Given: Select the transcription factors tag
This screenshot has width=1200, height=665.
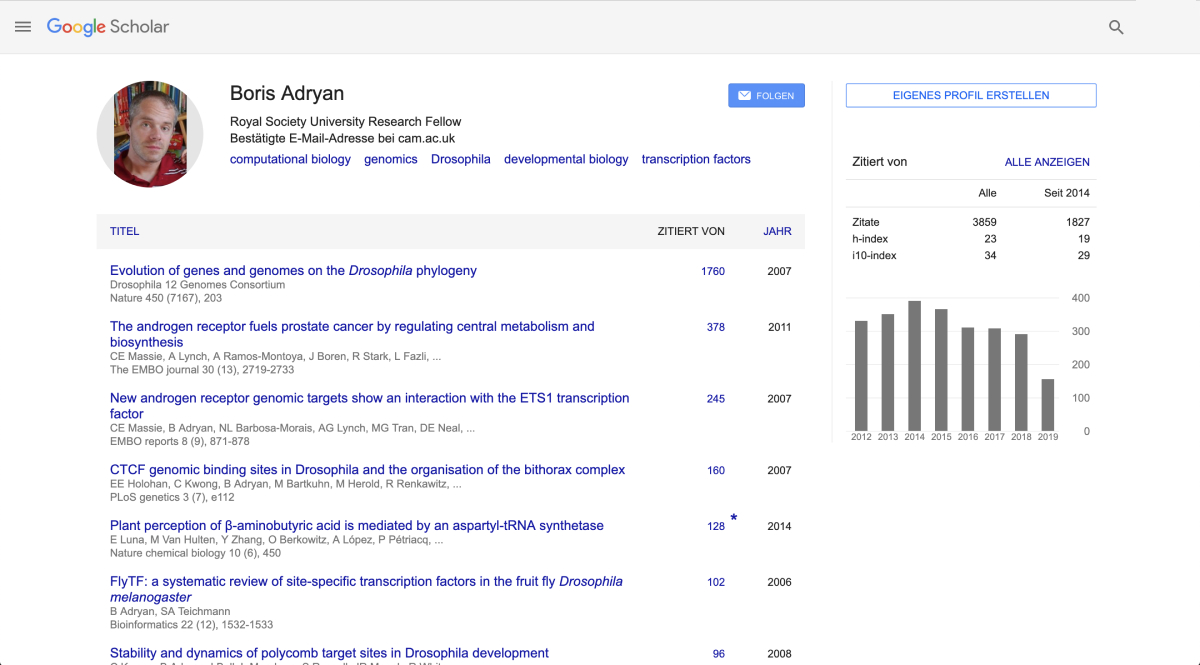Looking at the screenshot, I should pos(695,159).
